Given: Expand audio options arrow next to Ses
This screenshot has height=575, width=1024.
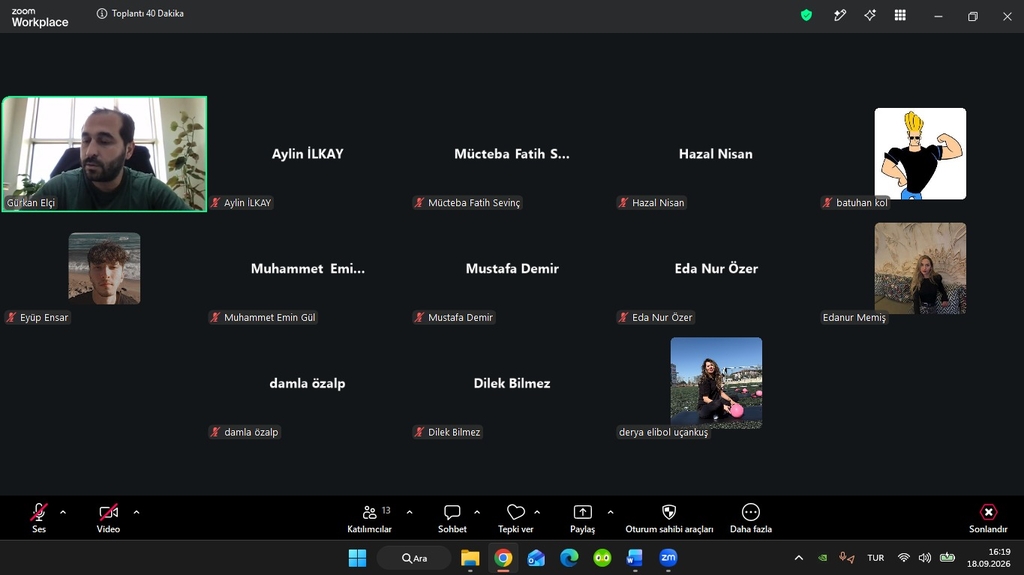Looking at the screenshot, I should coord(63,512).
